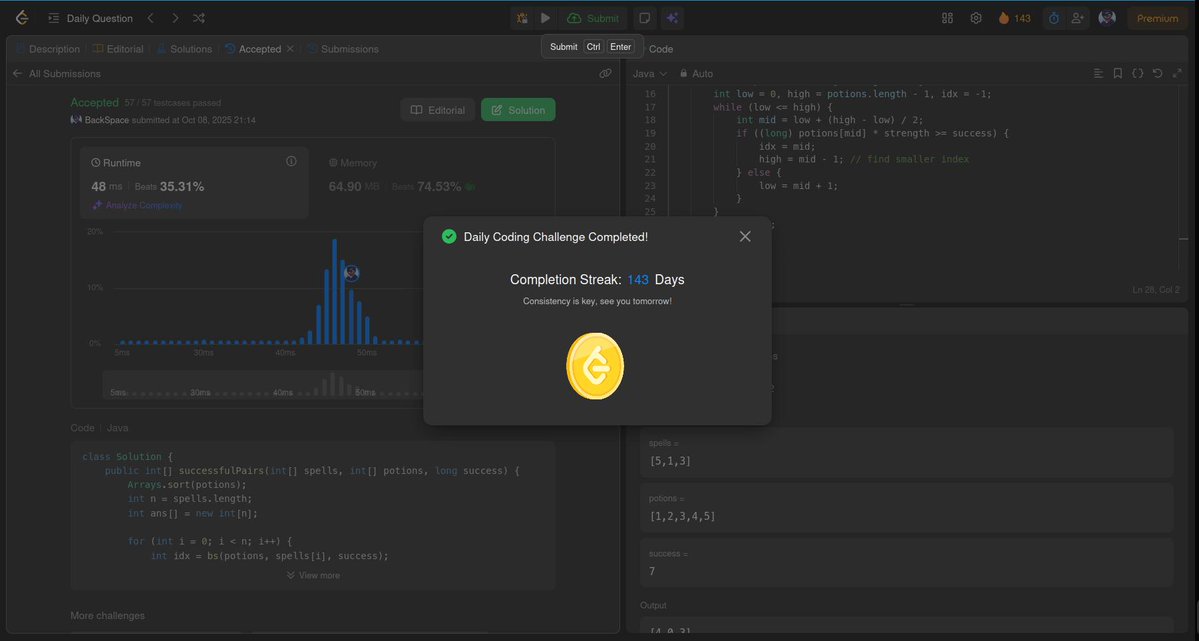1199x641 pixels.
Task: Click the 'More challenges' heading
Action: (107, 616)
